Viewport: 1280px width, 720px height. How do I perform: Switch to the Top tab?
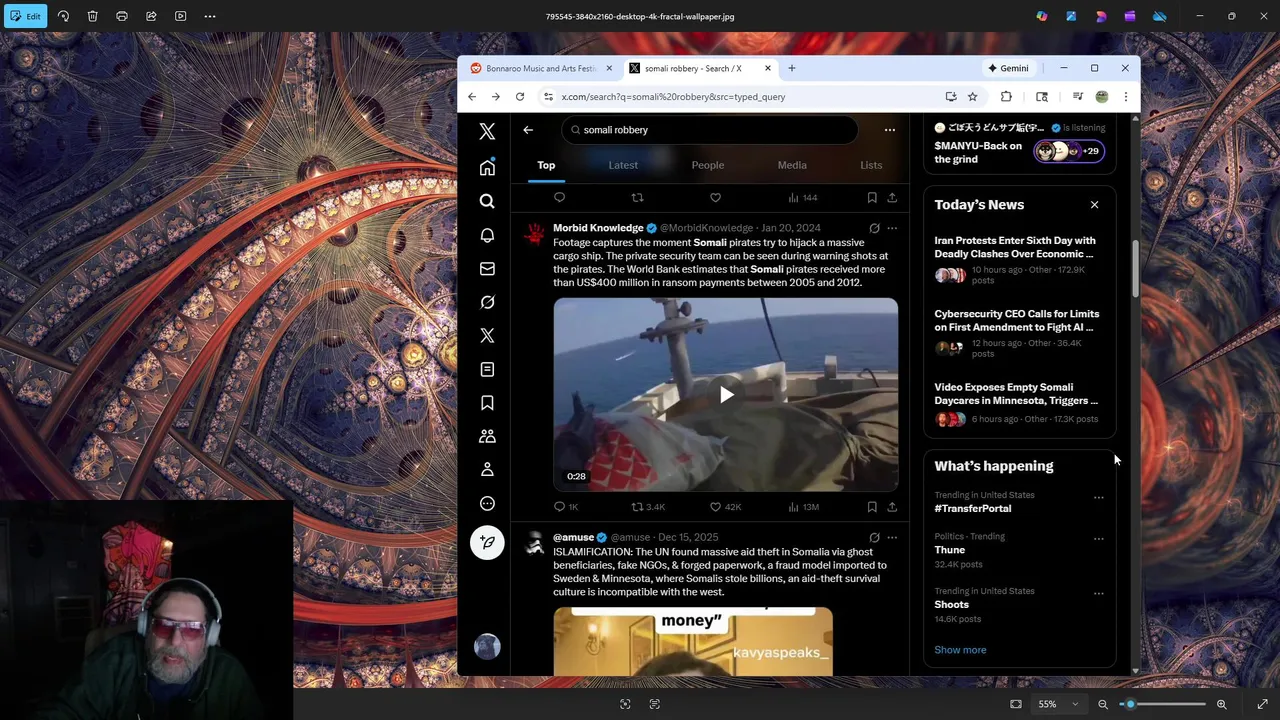546,165
